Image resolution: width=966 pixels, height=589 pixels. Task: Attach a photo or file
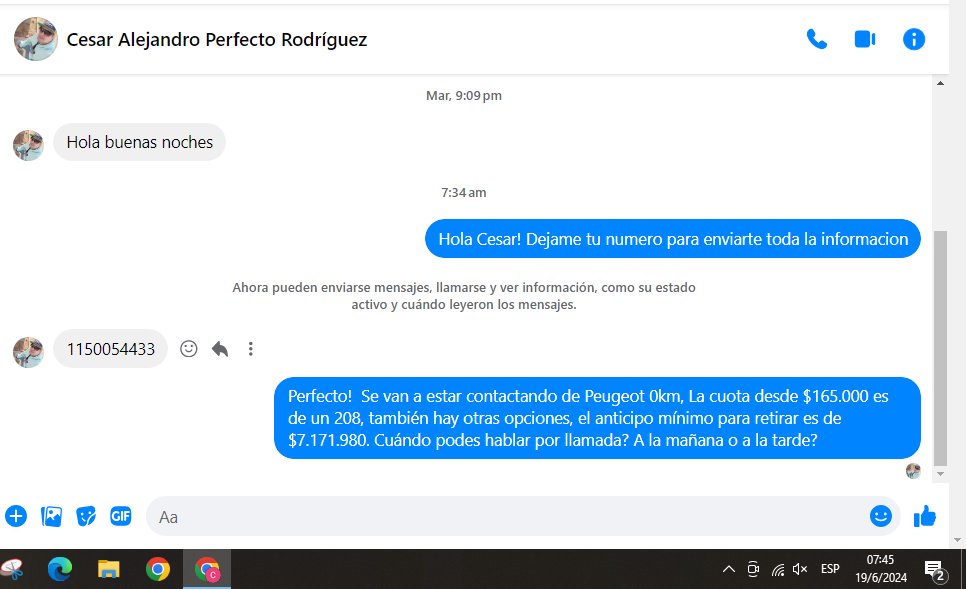[51, 516]
